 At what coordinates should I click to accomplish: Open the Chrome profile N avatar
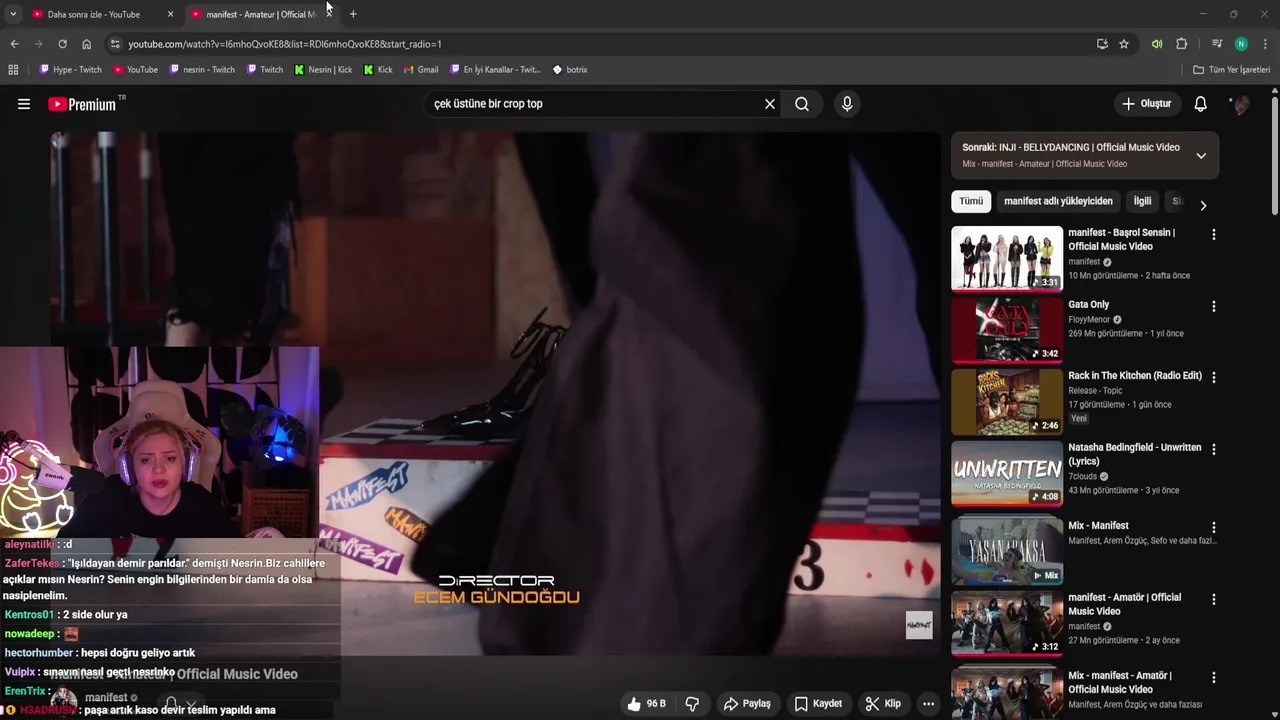click(1241, 44)
